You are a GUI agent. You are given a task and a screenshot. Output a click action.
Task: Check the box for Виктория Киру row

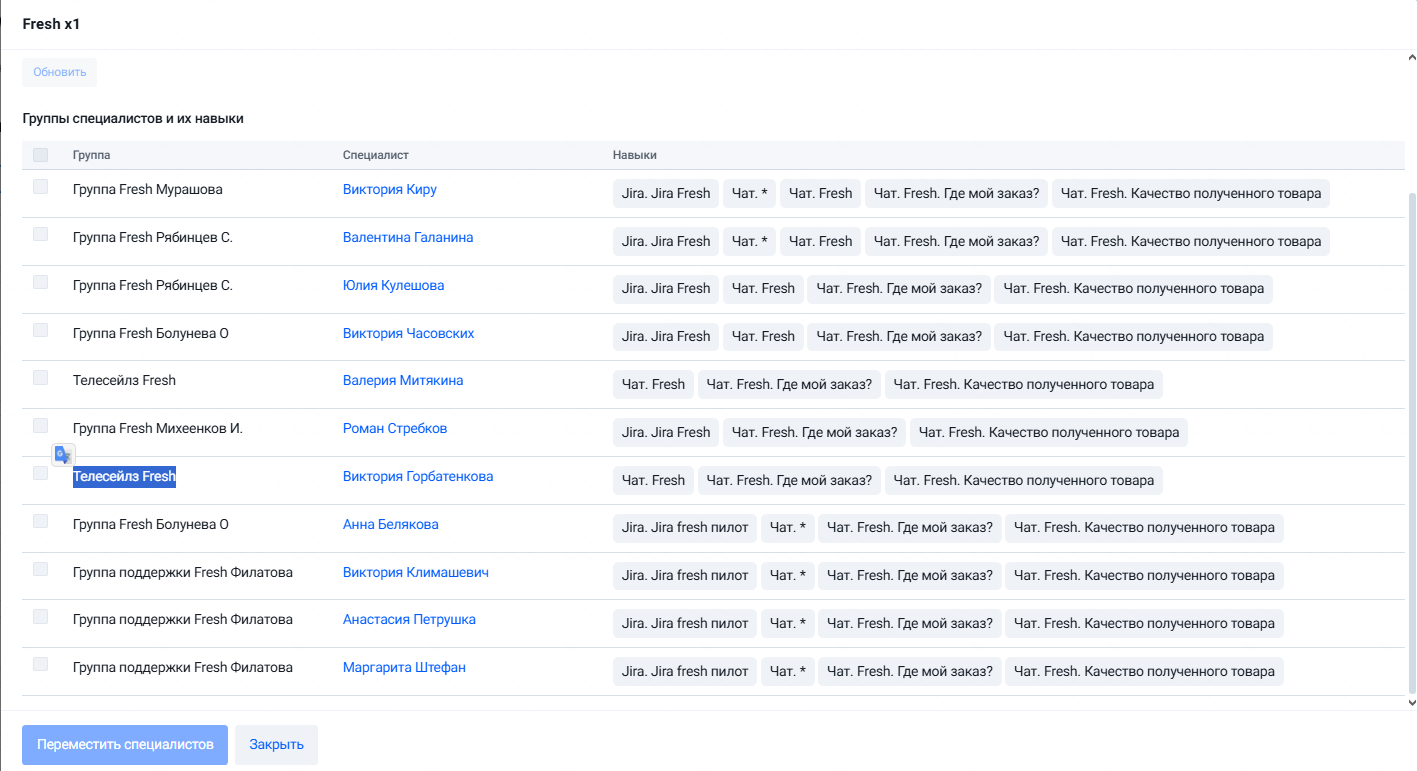40,186
